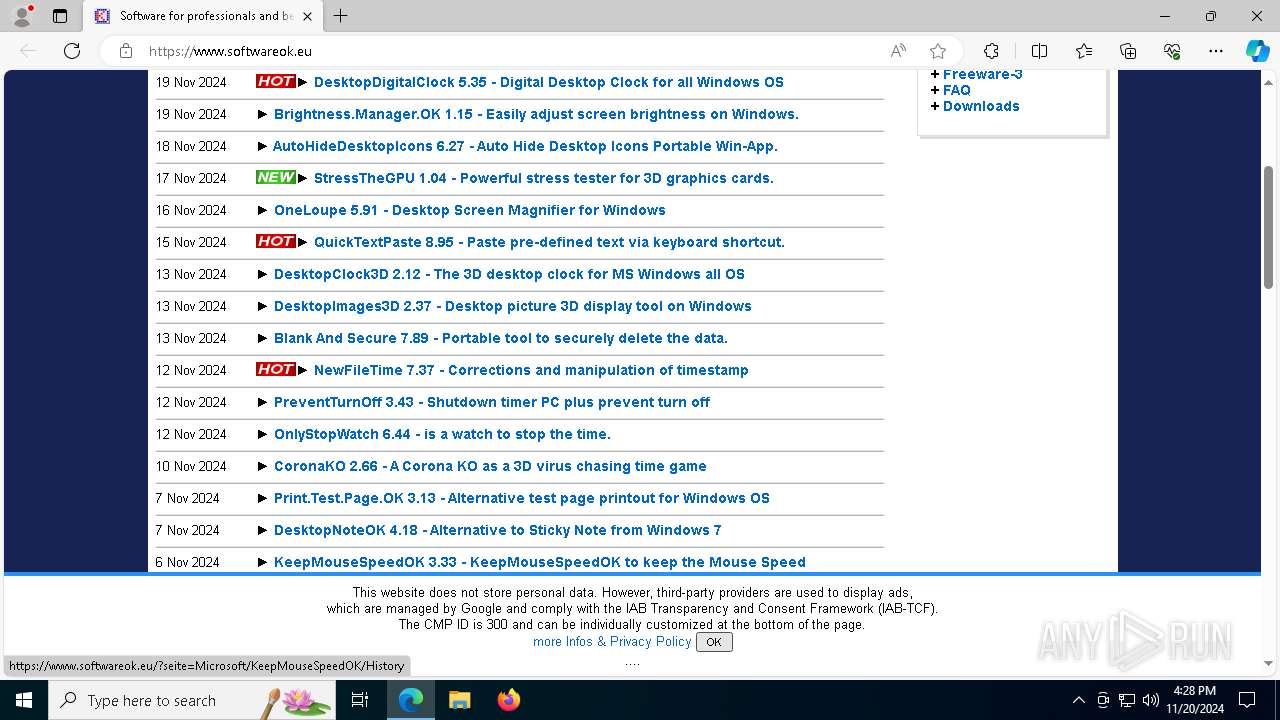Open StressTheGPU 1.04 link
Screen dimensions: 1280x720
tap(543, 178)
